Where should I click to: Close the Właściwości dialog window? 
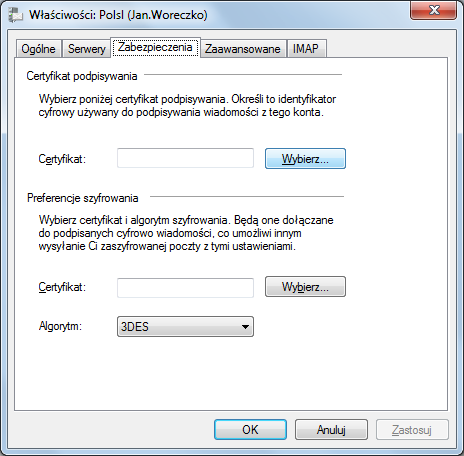tap(433, 10)
